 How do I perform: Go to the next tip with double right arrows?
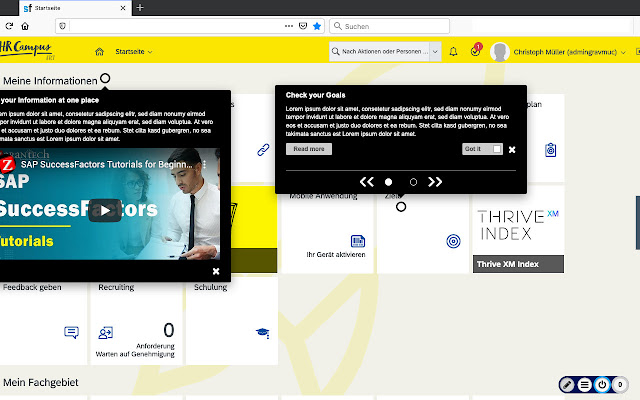pos(435,182)
